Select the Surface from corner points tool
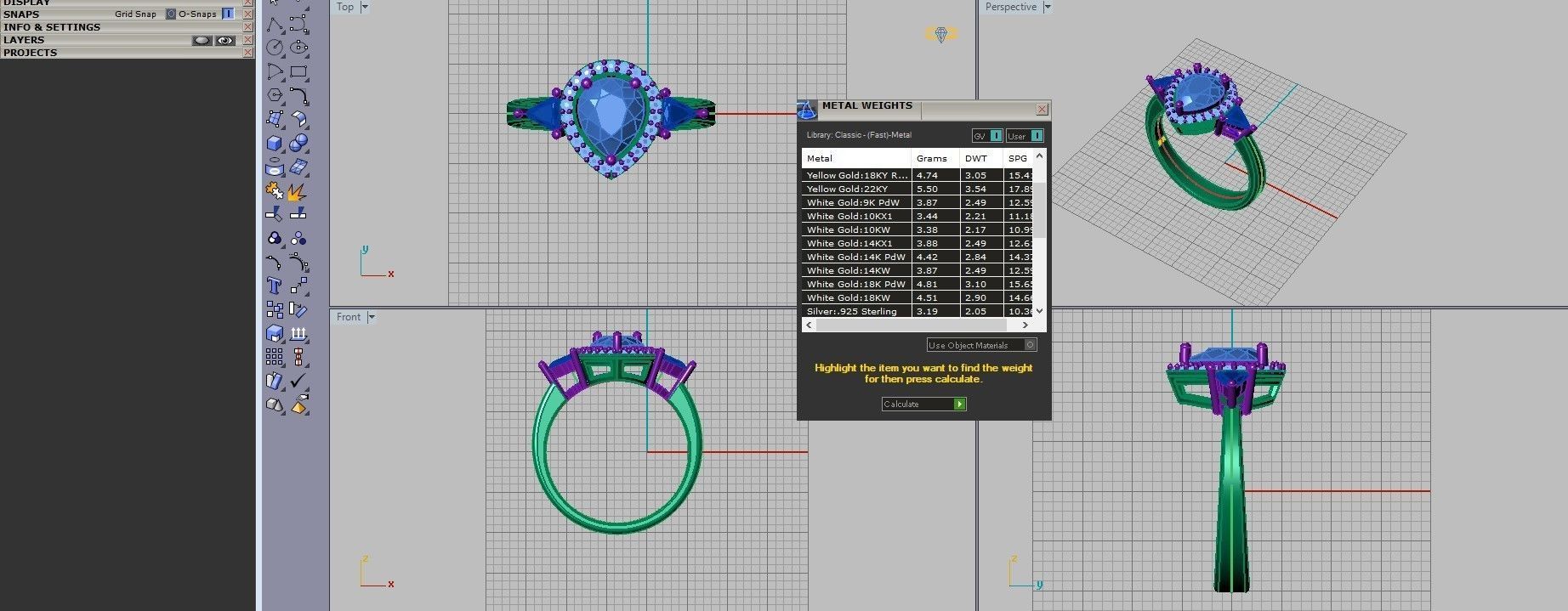This screenshot has width=1568, height=611. 275,120
